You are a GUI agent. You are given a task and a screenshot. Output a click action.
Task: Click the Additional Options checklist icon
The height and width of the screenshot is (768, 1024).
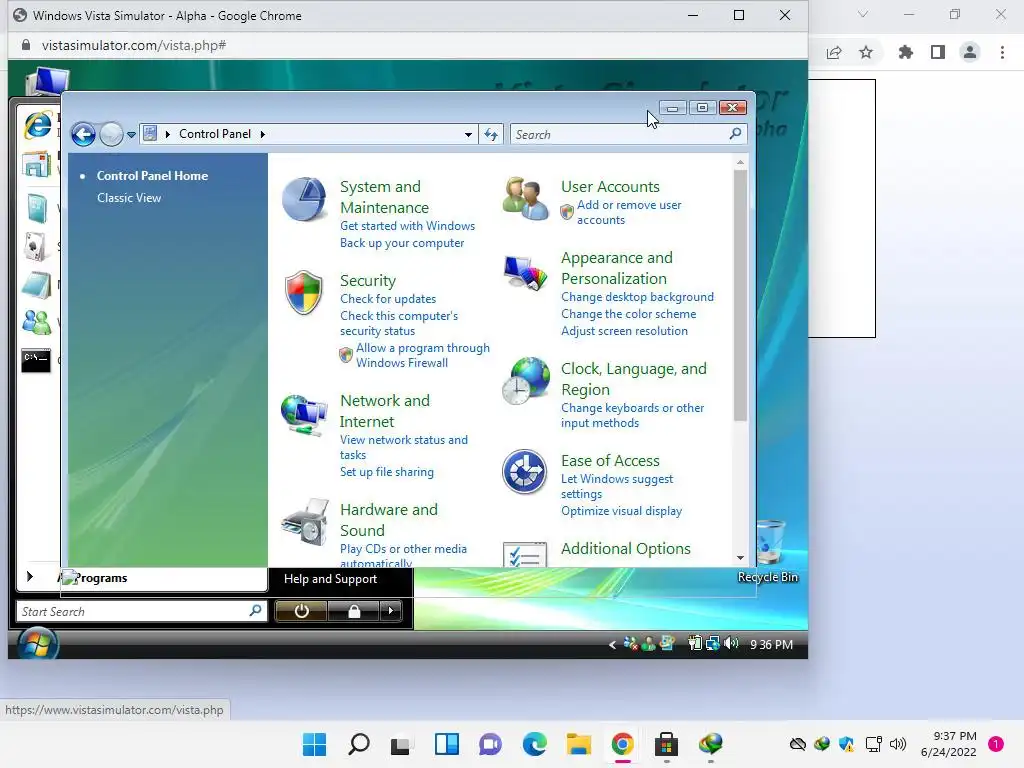click(525, 554)
